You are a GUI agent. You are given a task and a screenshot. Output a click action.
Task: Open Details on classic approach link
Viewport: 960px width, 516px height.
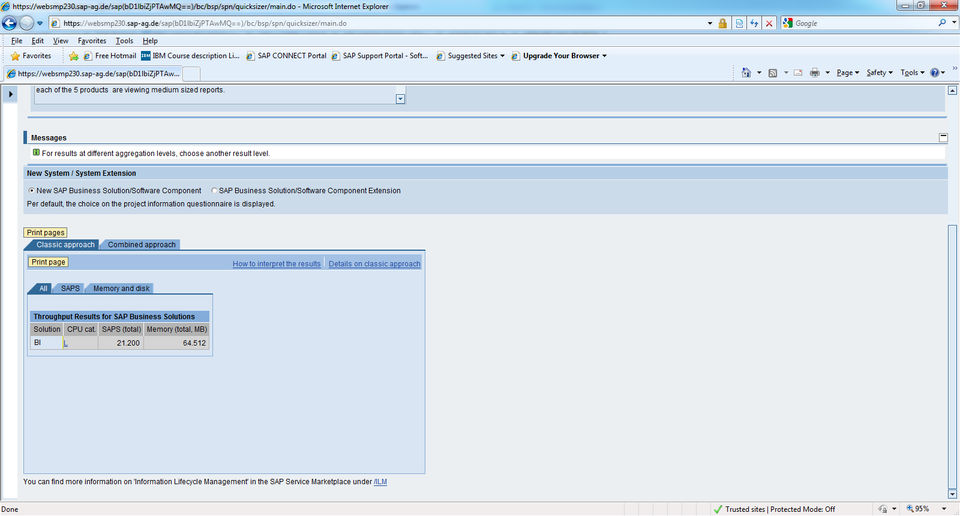coord(375,264)
